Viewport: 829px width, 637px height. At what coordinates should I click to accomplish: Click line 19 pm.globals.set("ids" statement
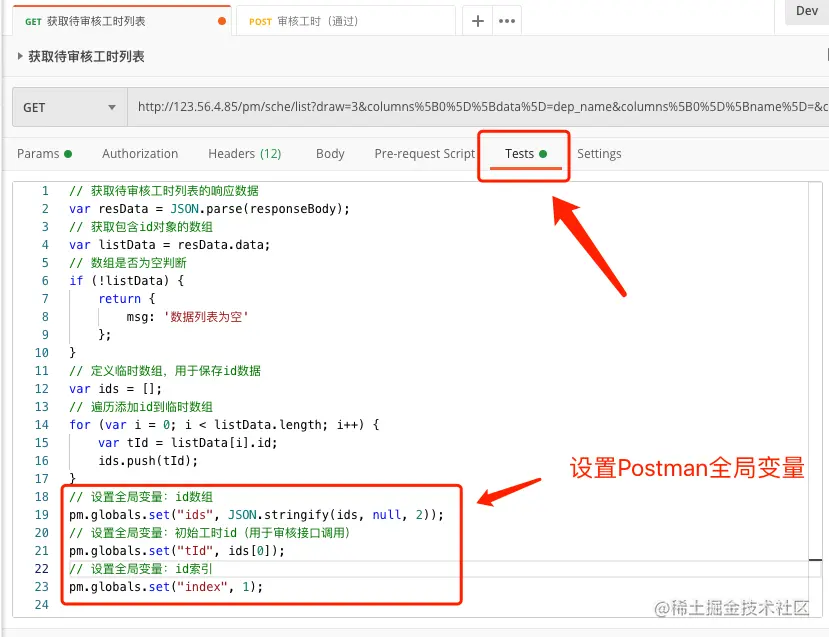tap(256, 514)
